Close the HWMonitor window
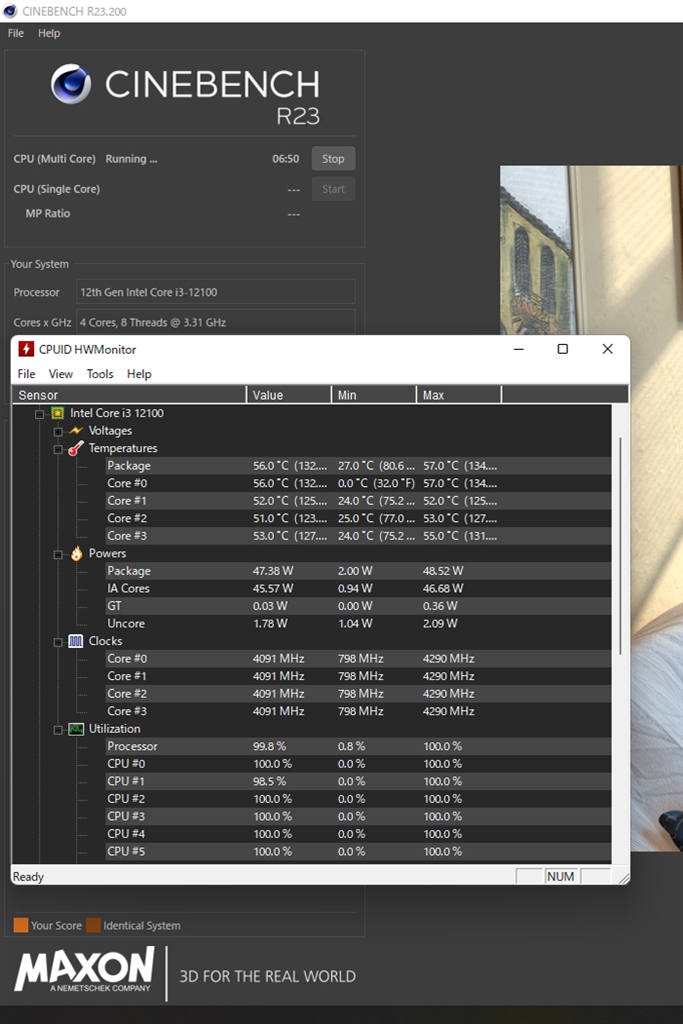The width and height of the screenshot is (683, 1024). click(607, 349)
